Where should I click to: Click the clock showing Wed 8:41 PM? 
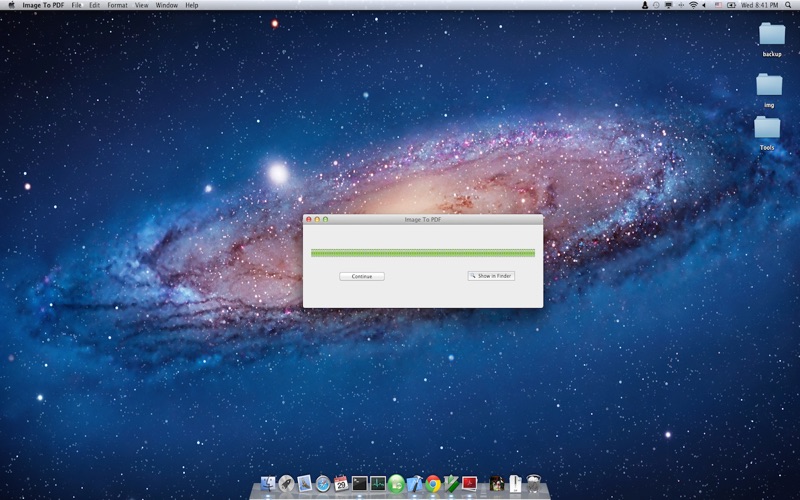click(x=760, y=5)
